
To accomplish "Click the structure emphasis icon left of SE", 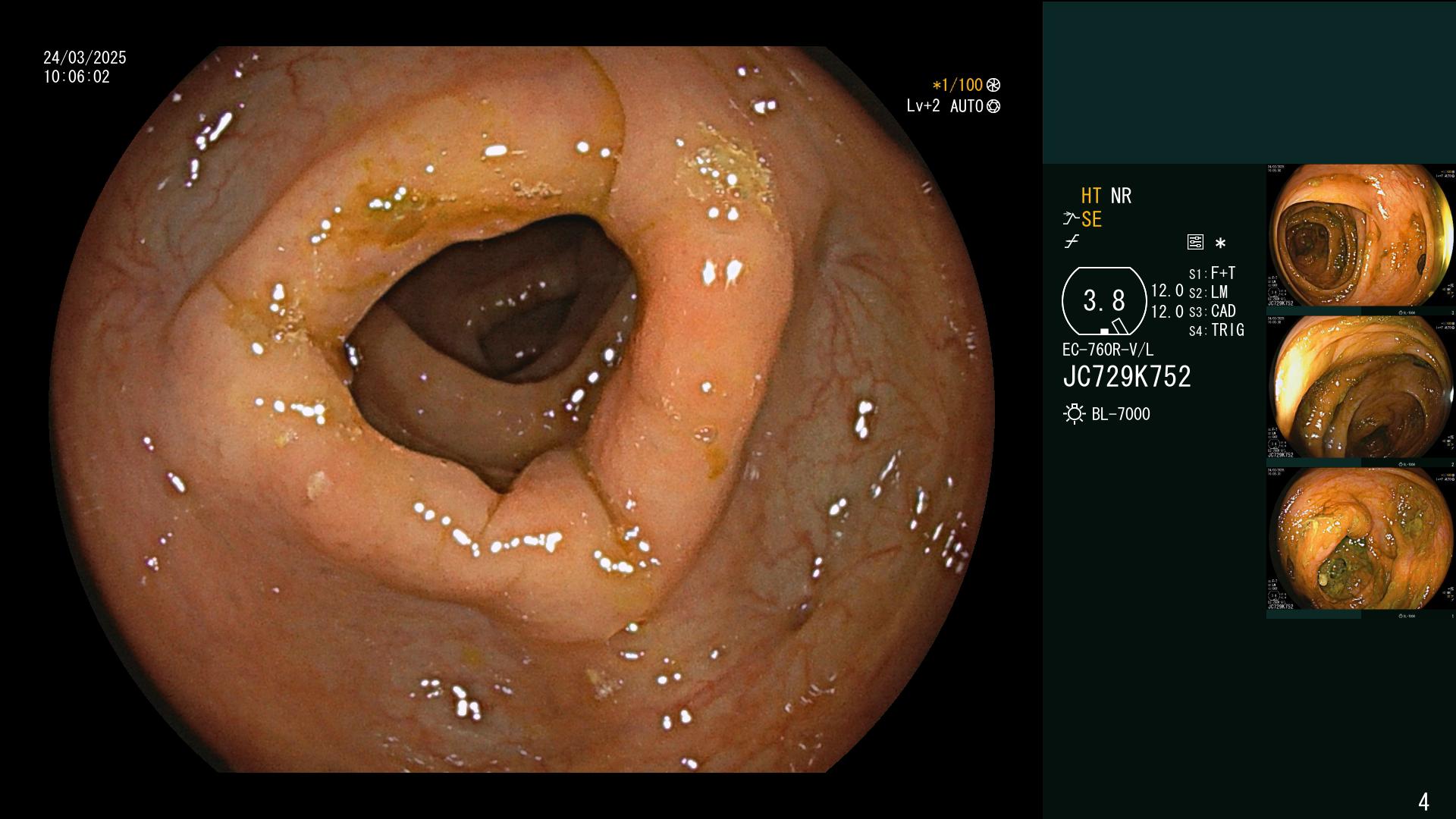I will pos(1071,219).
